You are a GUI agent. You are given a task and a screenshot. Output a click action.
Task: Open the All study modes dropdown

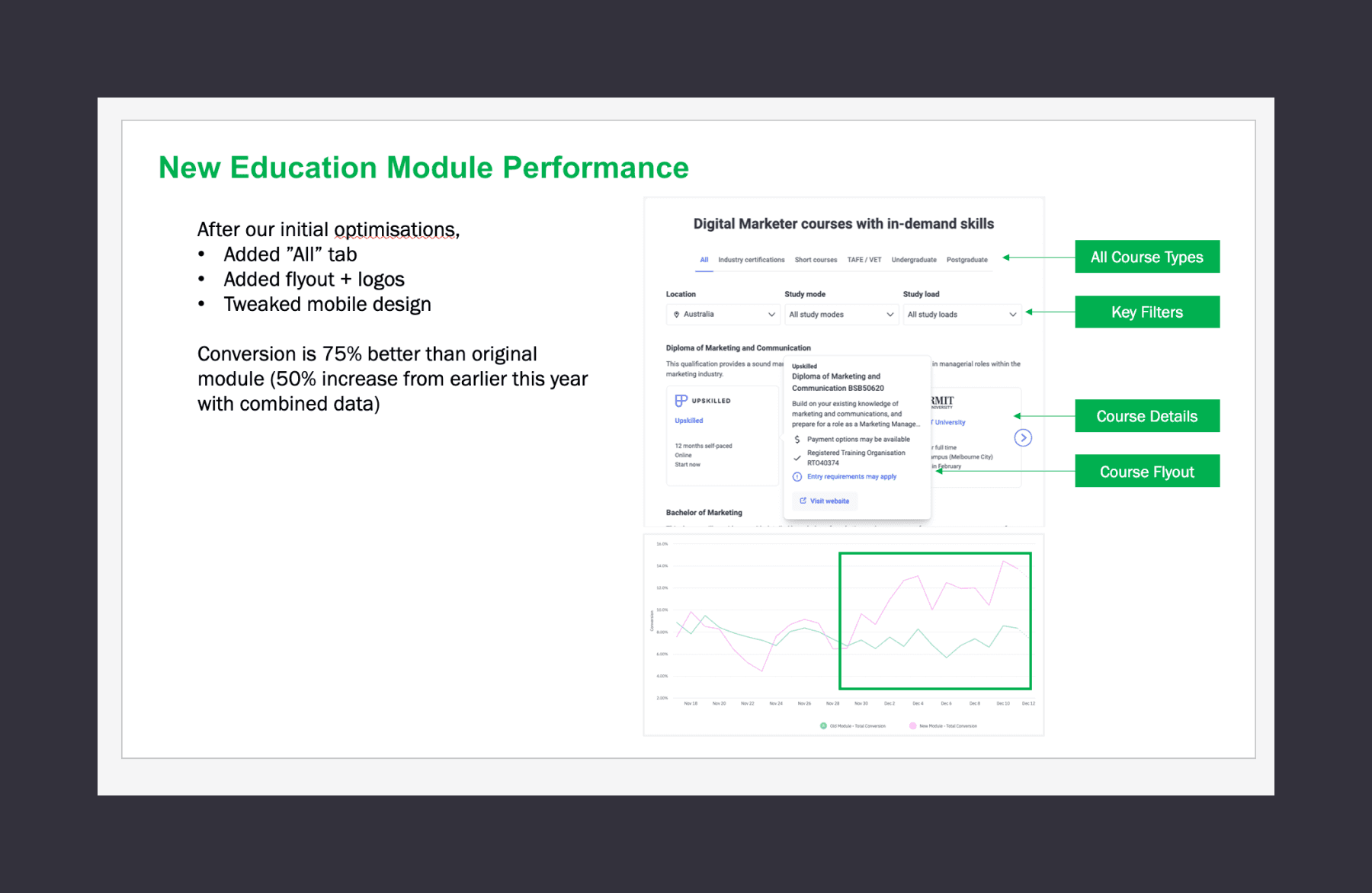pos(841,314)
